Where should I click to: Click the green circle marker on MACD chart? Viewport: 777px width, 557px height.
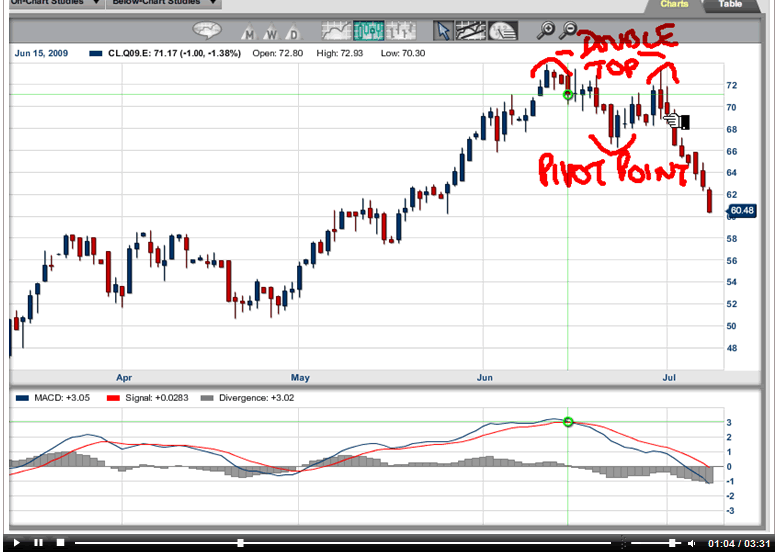tap(568, 422)
